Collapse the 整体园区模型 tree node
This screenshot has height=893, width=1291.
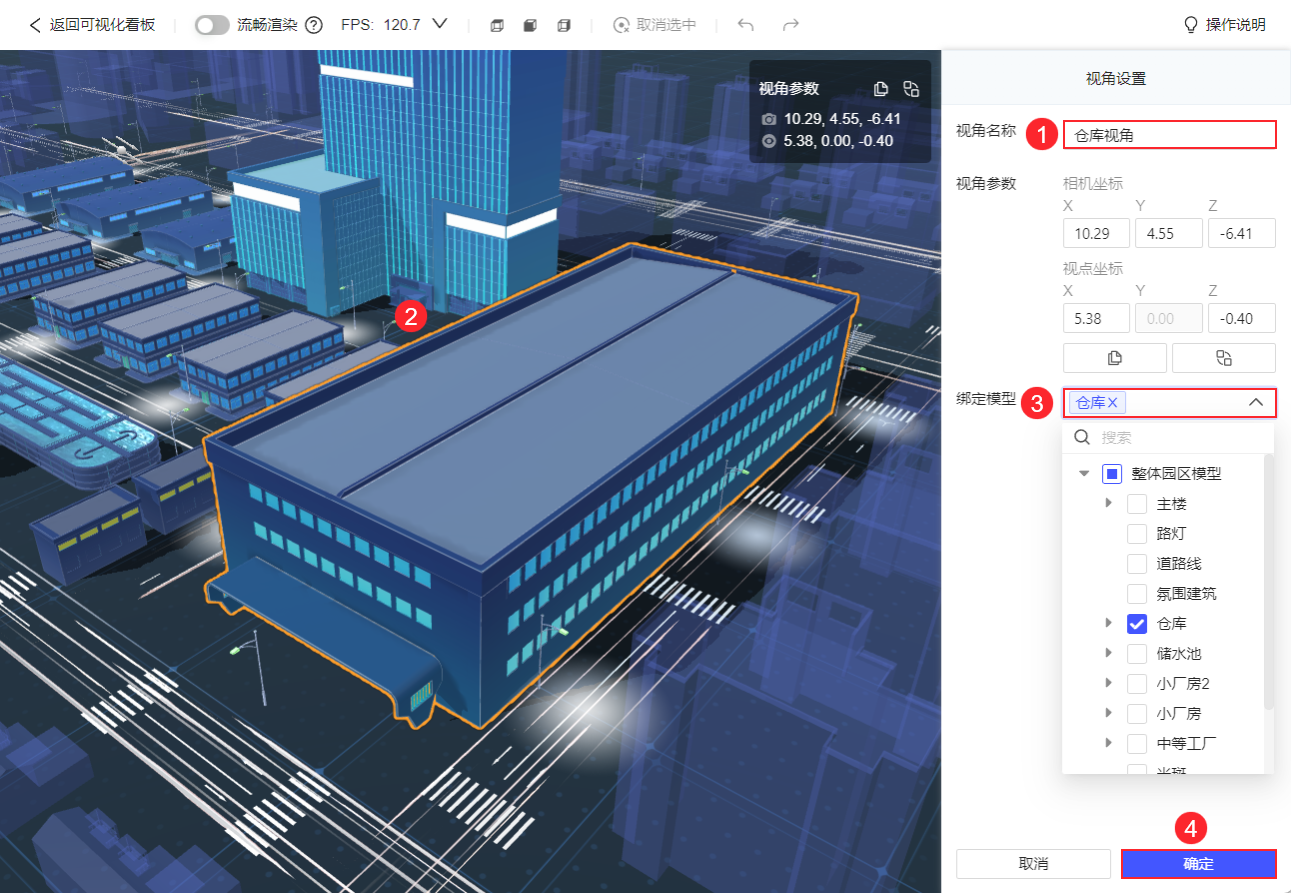(1084, 474)
